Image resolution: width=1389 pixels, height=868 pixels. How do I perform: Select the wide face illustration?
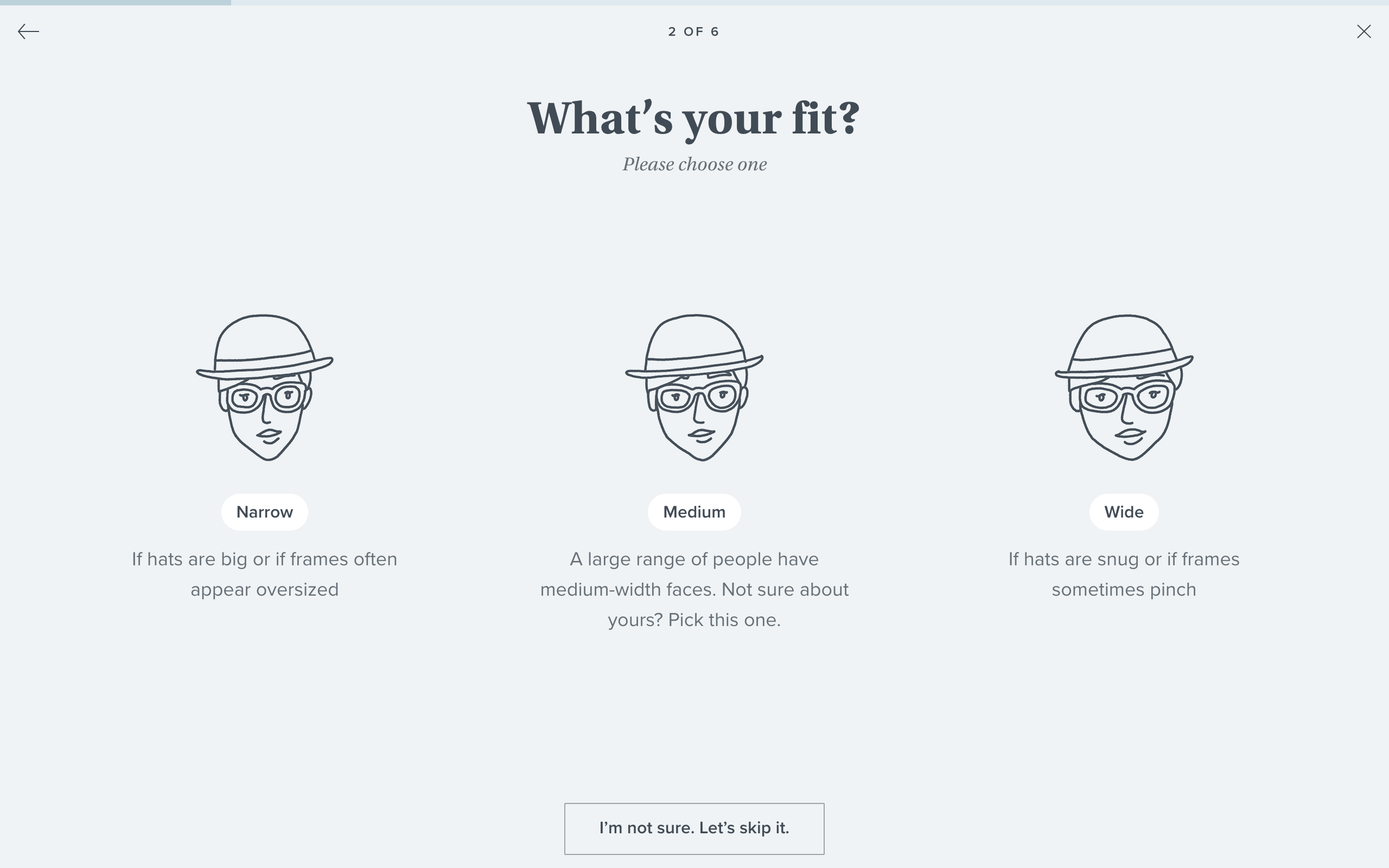[x=1124, y=387]
